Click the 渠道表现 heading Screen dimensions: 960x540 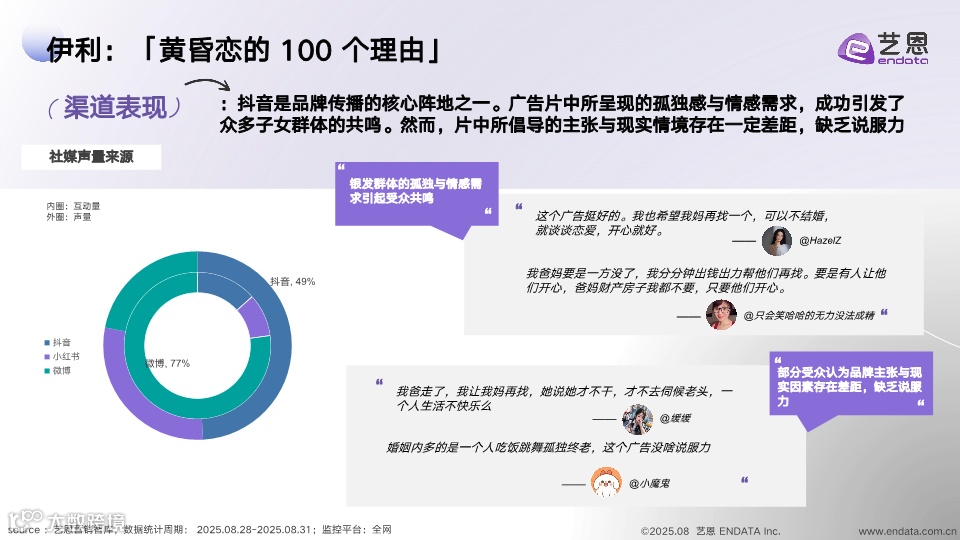[115, 107]
